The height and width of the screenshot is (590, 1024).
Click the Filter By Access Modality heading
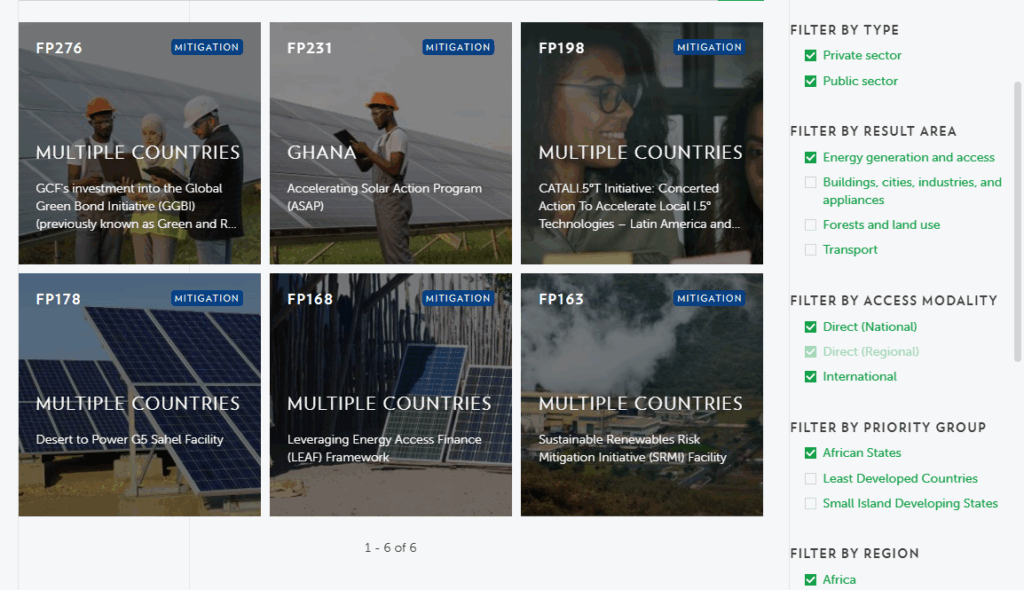(x=893, y=301)
